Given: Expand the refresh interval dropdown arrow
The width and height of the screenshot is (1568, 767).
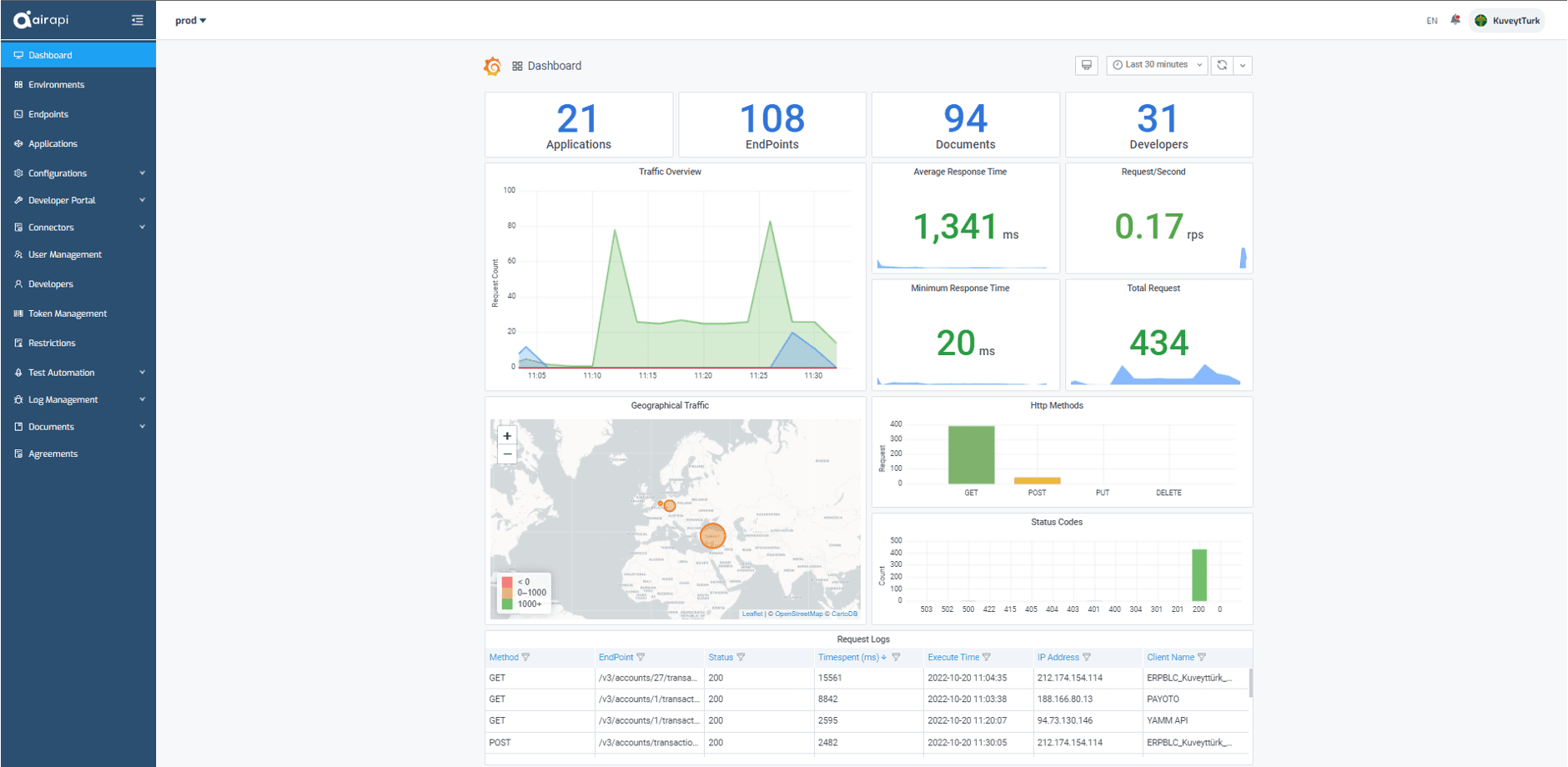Looking at the screenshot, I should pos(1243,65).
